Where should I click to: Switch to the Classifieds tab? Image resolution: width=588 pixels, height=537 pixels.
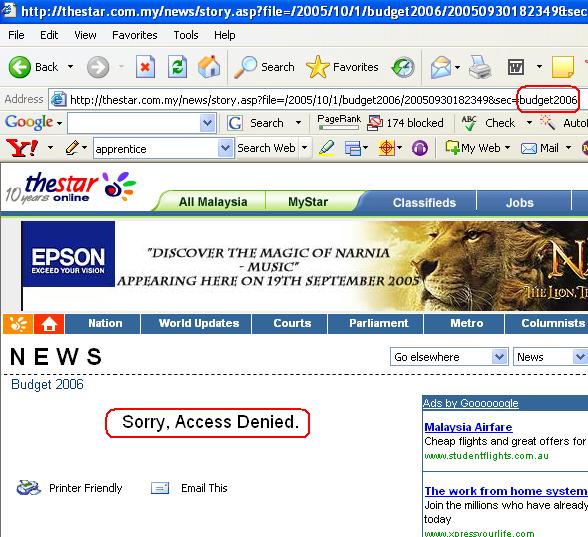(424, 202)
